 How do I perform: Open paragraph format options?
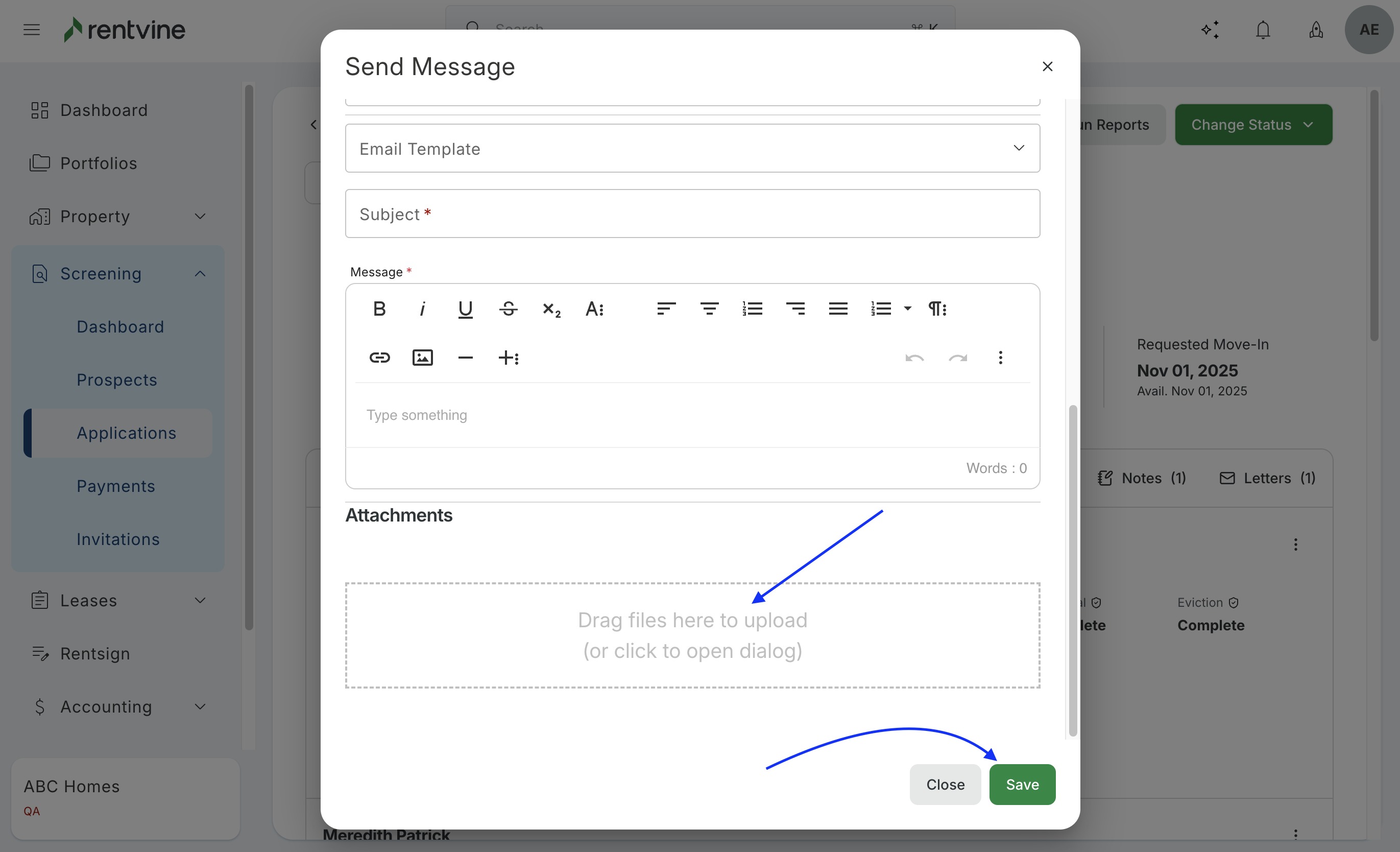(x=937, y=309)
